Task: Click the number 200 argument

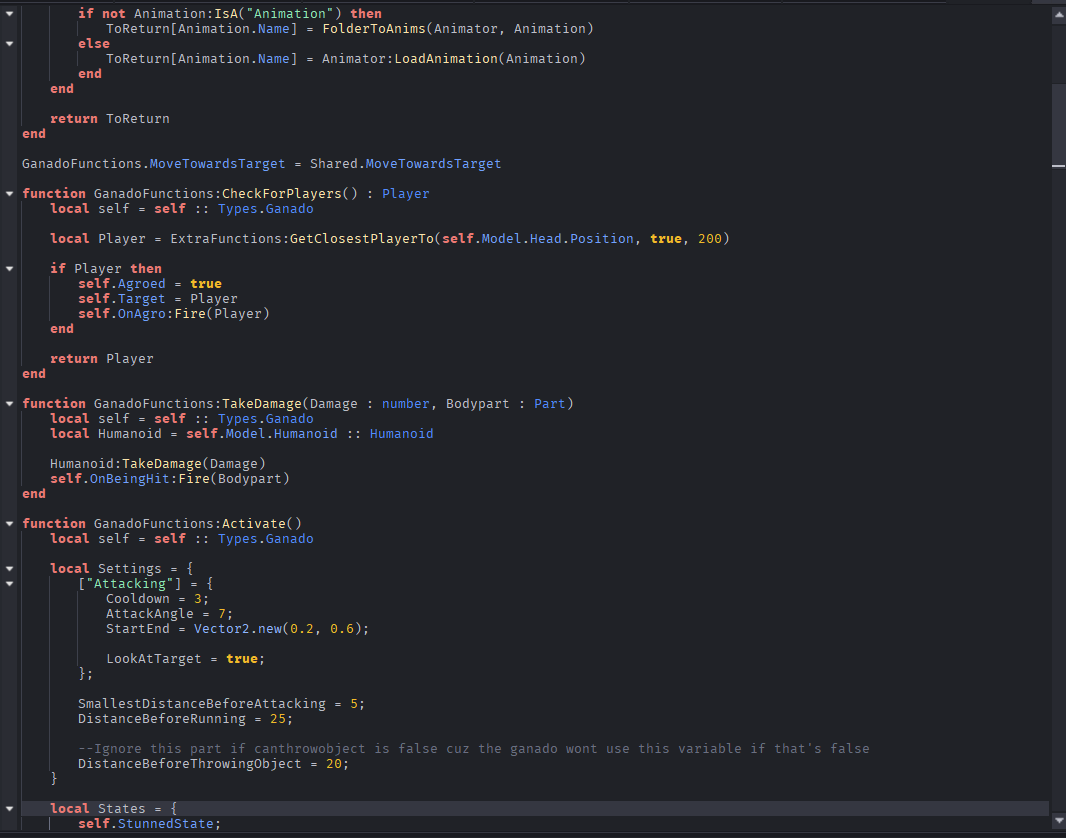Action: [x=710, y=239]
